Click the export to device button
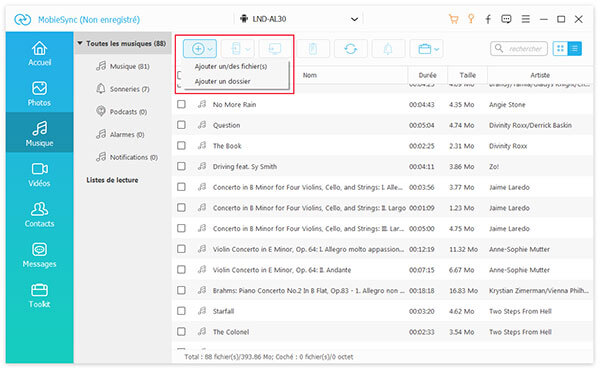 [x=237, y=49]
